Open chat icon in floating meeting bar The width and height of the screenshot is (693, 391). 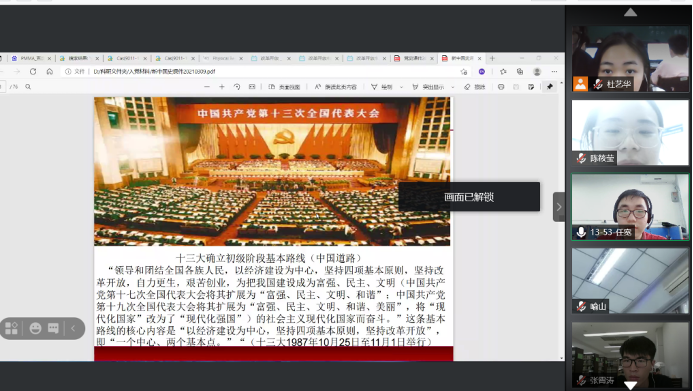(x=53, y=328)
